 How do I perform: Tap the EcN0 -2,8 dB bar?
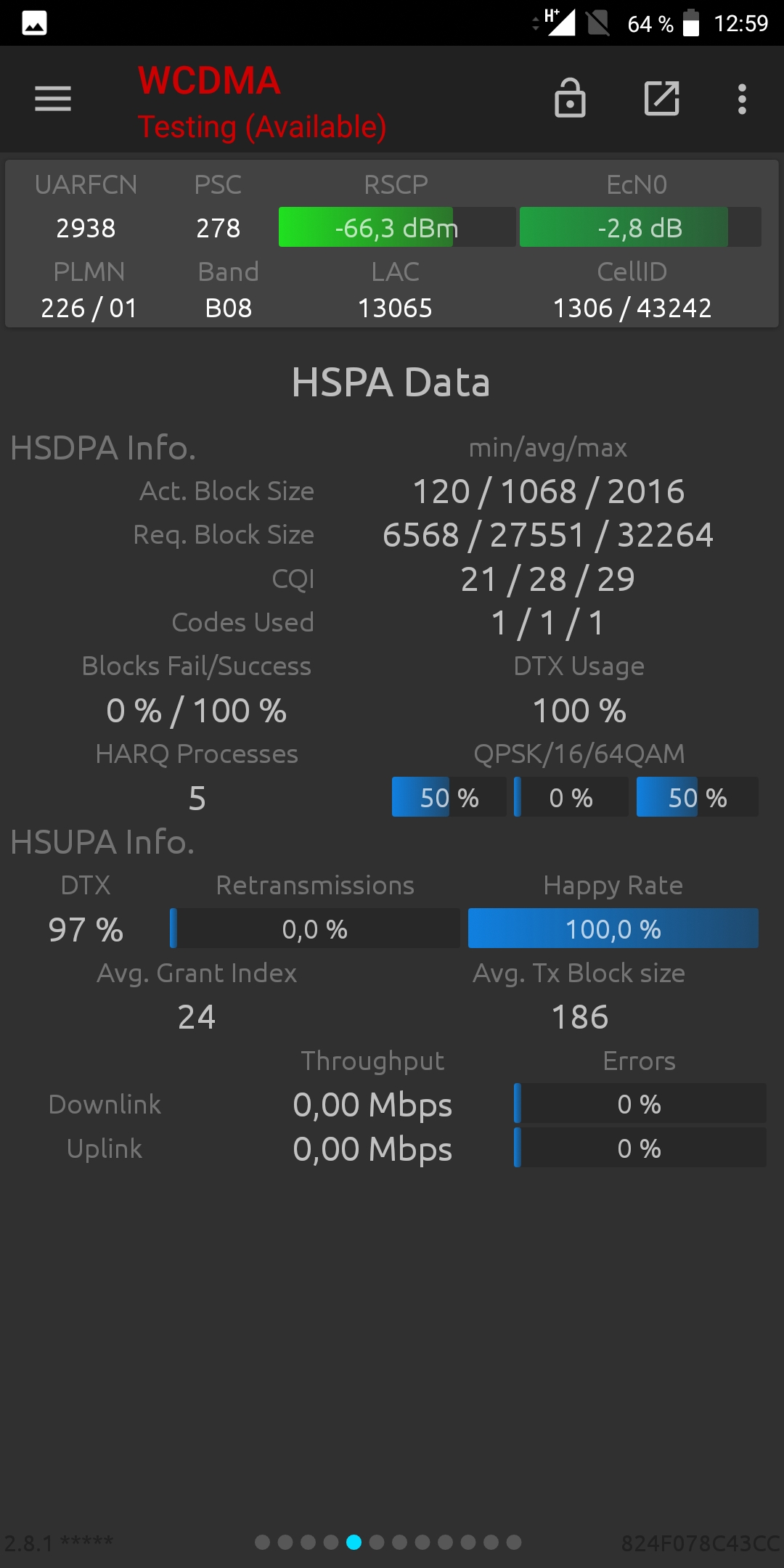(x=640, y=227)
